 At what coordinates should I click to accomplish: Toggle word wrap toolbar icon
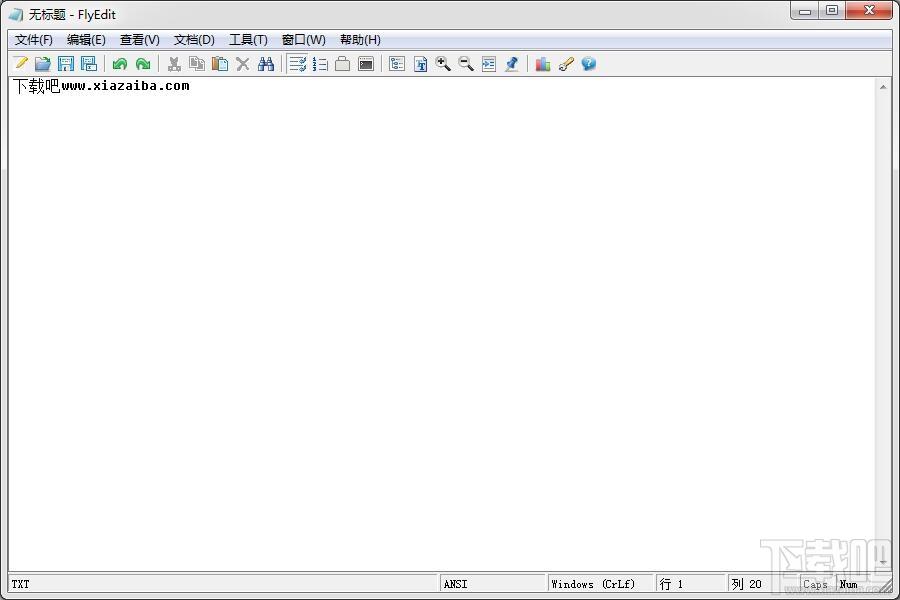pos(297,64)
